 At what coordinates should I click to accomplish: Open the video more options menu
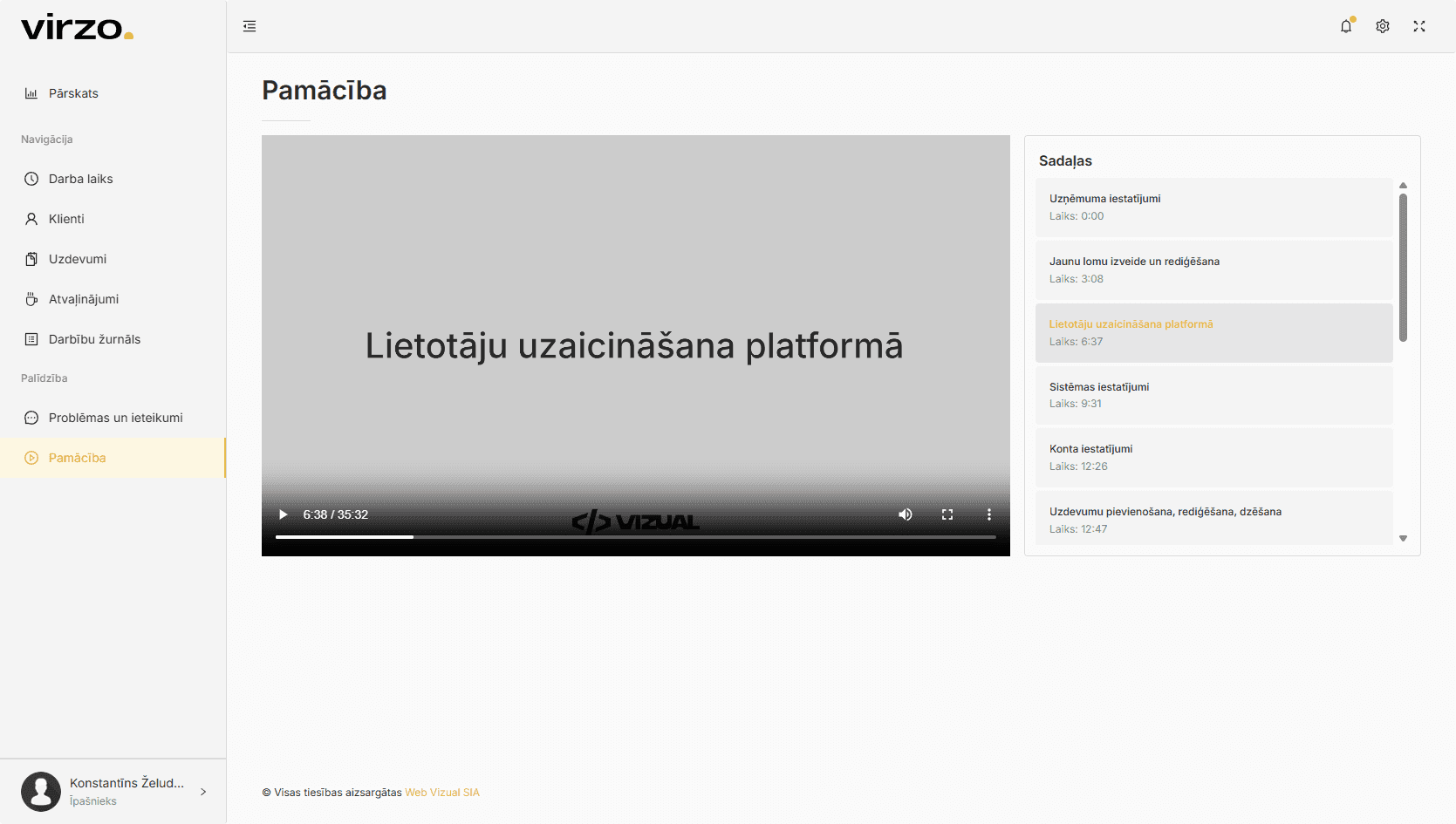pos(989,514)
